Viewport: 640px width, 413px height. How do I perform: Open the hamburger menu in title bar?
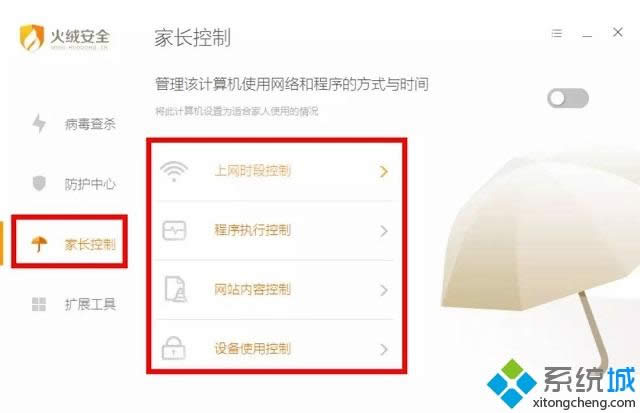(557, 33)
